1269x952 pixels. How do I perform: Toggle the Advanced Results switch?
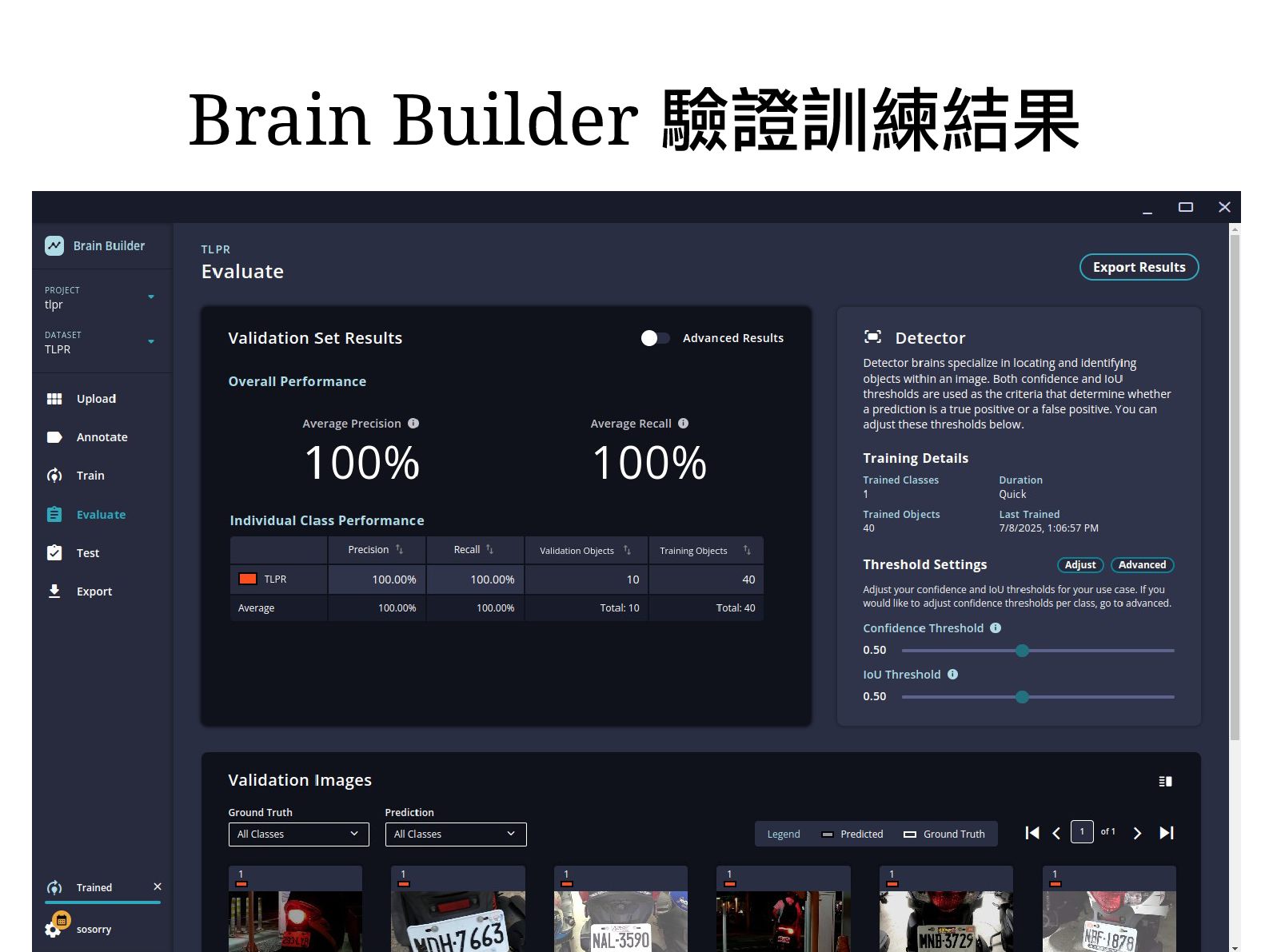tap(655, 338)
